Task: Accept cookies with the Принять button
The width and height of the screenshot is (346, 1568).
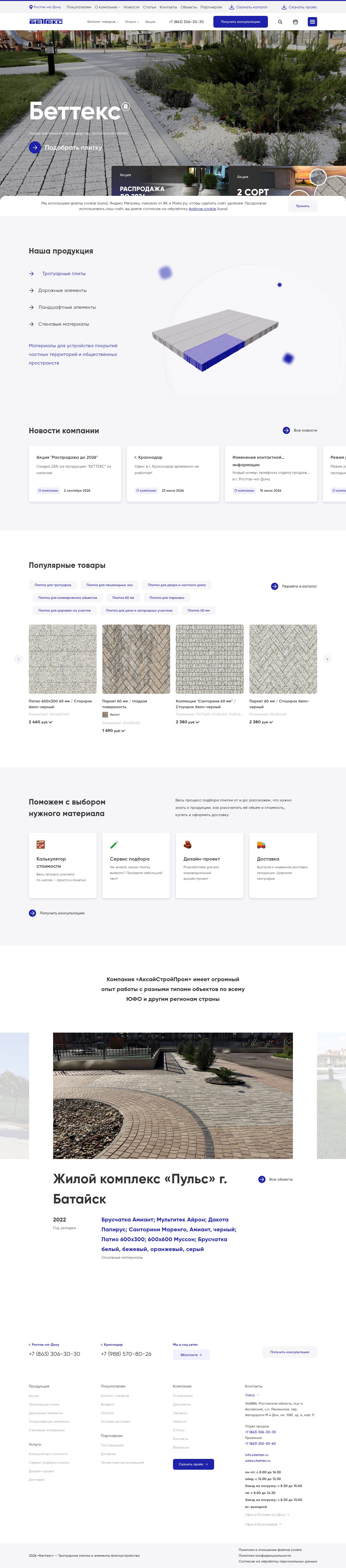Action: [x=303, y=206]
